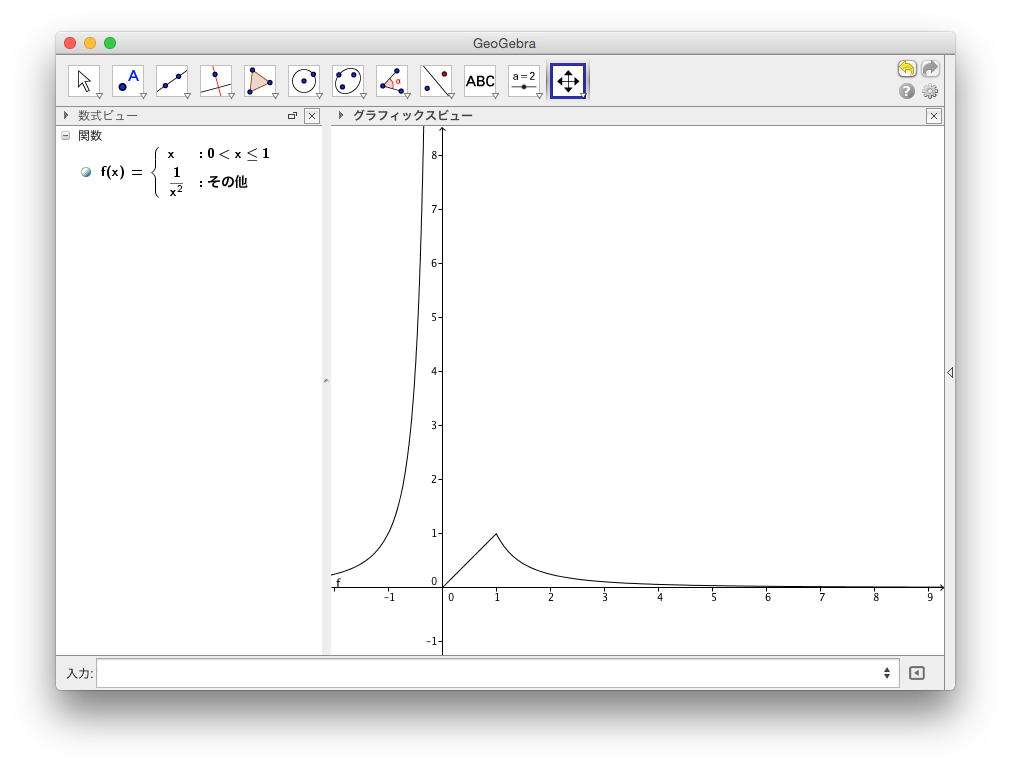
Task: Expand the 数式ビュー style bar triangle
Action: (x=66, y=115)
